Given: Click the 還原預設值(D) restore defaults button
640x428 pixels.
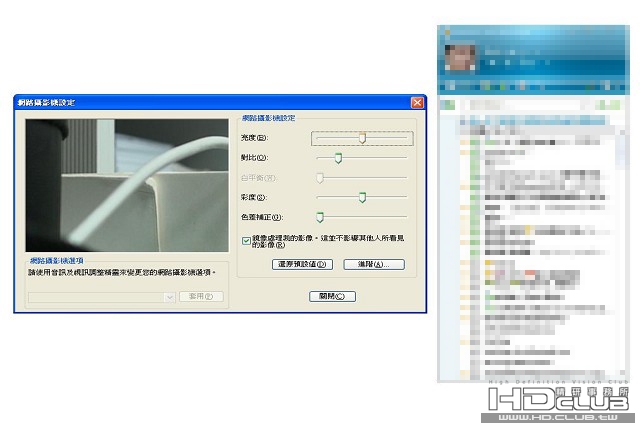Looking at the screenshot, I should 302,264.
